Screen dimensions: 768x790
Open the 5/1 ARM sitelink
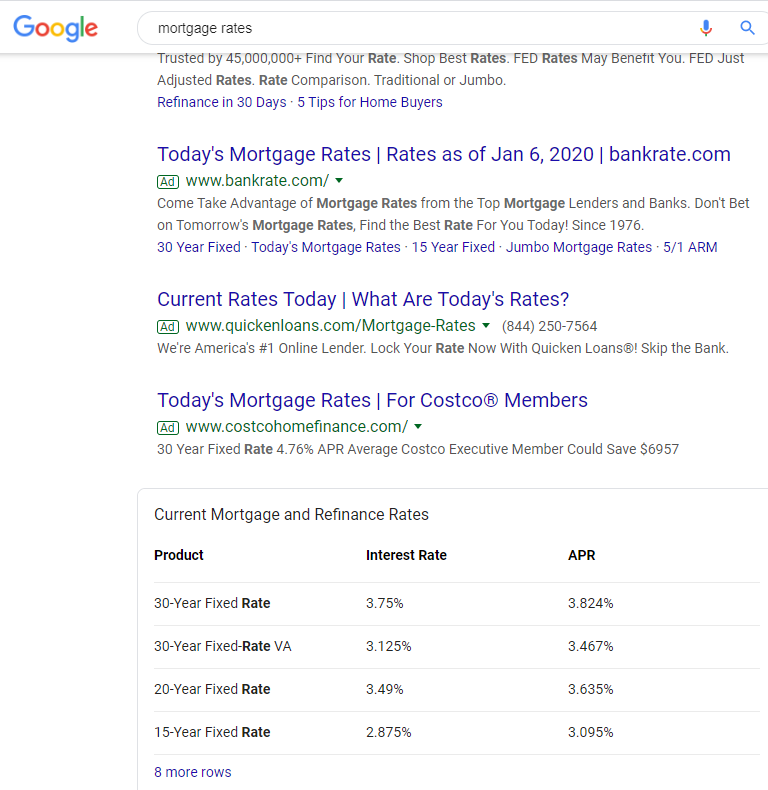pos(690,247)
